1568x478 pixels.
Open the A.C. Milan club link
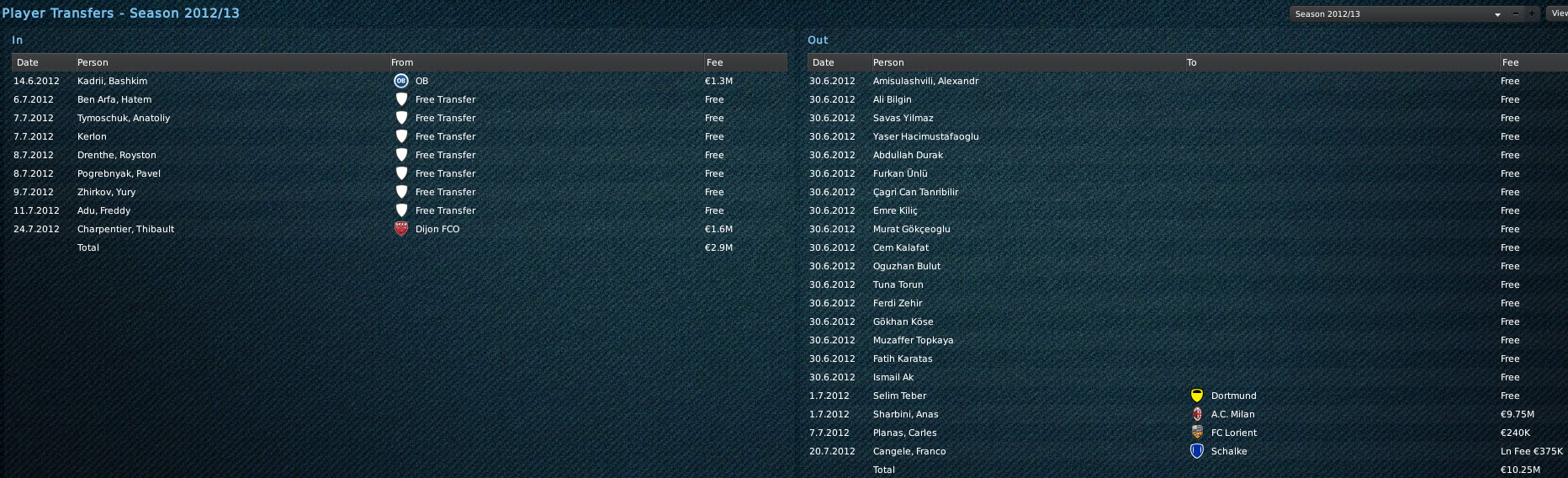click(x=1233, y=414)
